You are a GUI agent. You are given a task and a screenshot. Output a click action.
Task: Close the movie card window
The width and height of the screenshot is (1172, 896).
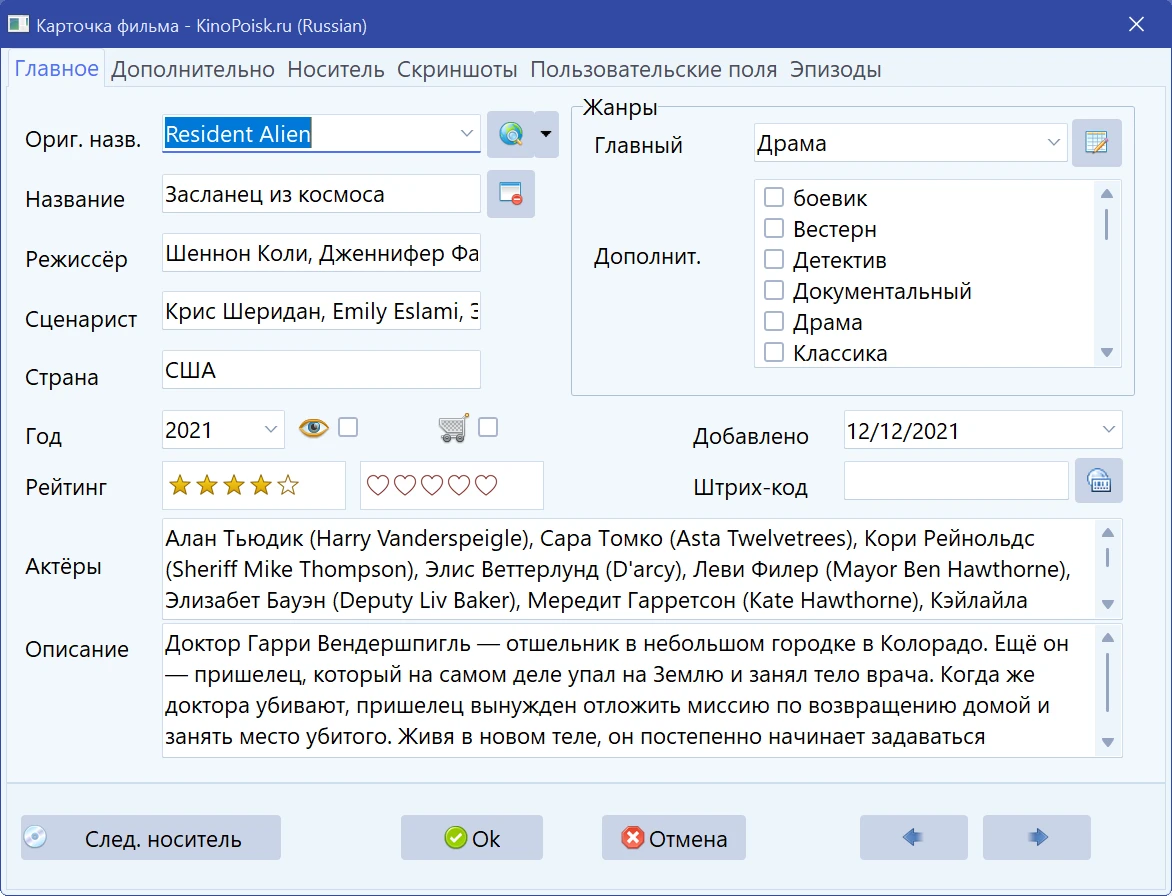click(1136, 25)
